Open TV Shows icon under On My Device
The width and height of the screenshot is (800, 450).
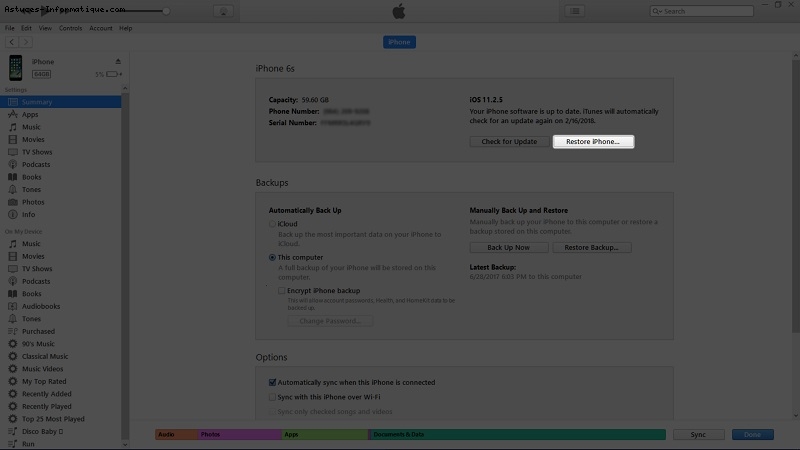click(x=13, y=268)
